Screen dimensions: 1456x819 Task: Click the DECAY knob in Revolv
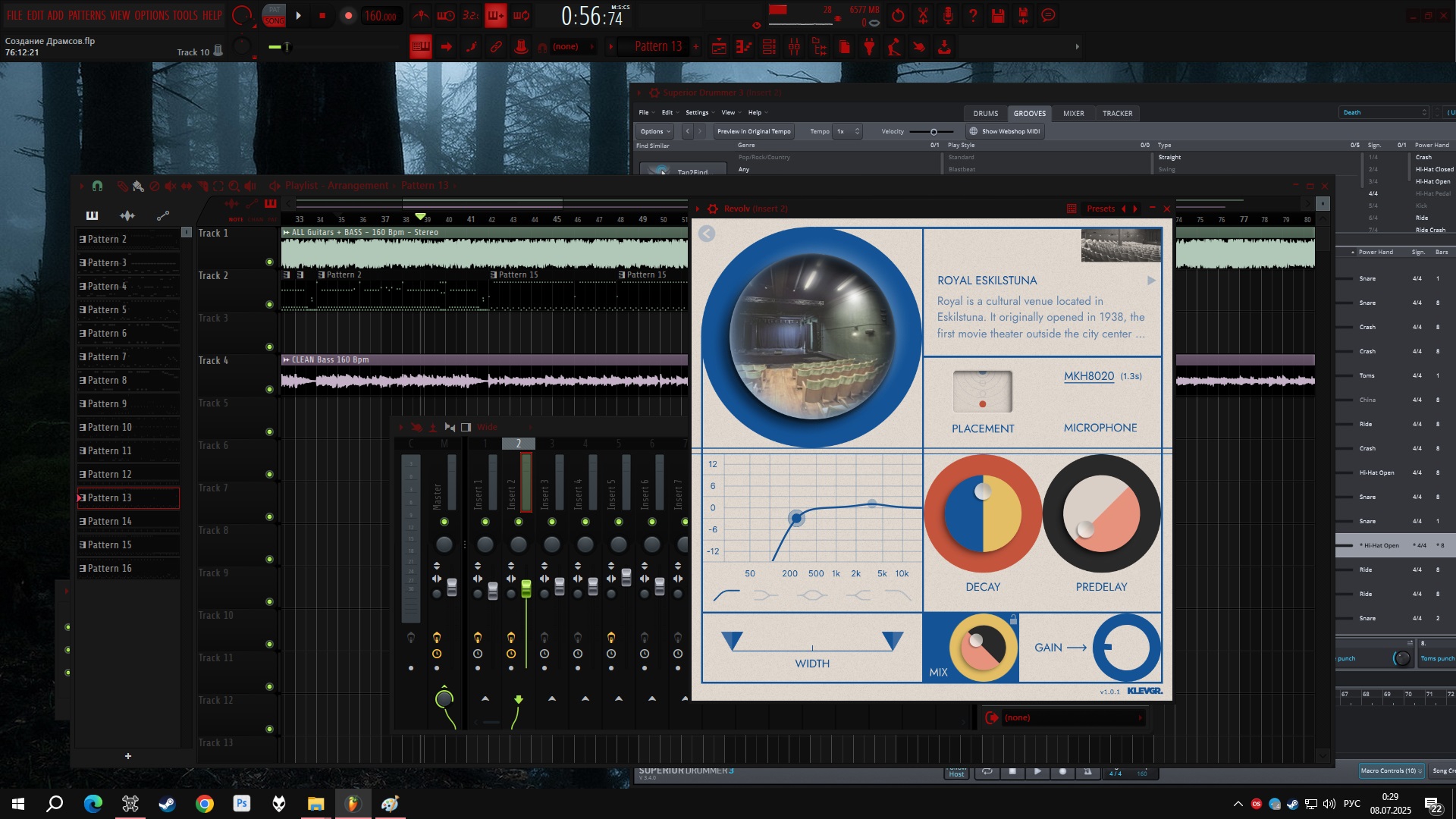[x=983, y=514]
